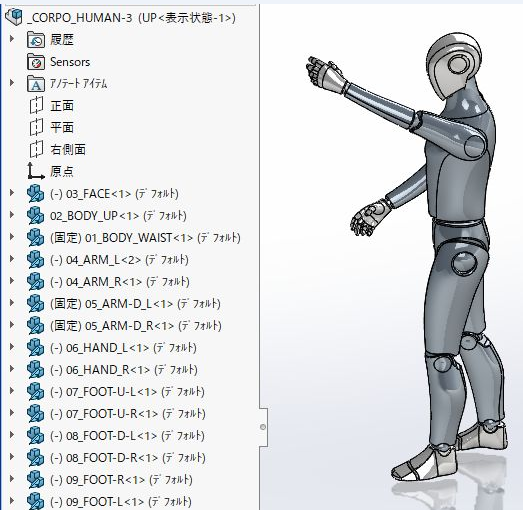This screenshot has width=523, height=510.
Task: Click the 04_ARM_L component icon
Action: click(35, 260)
